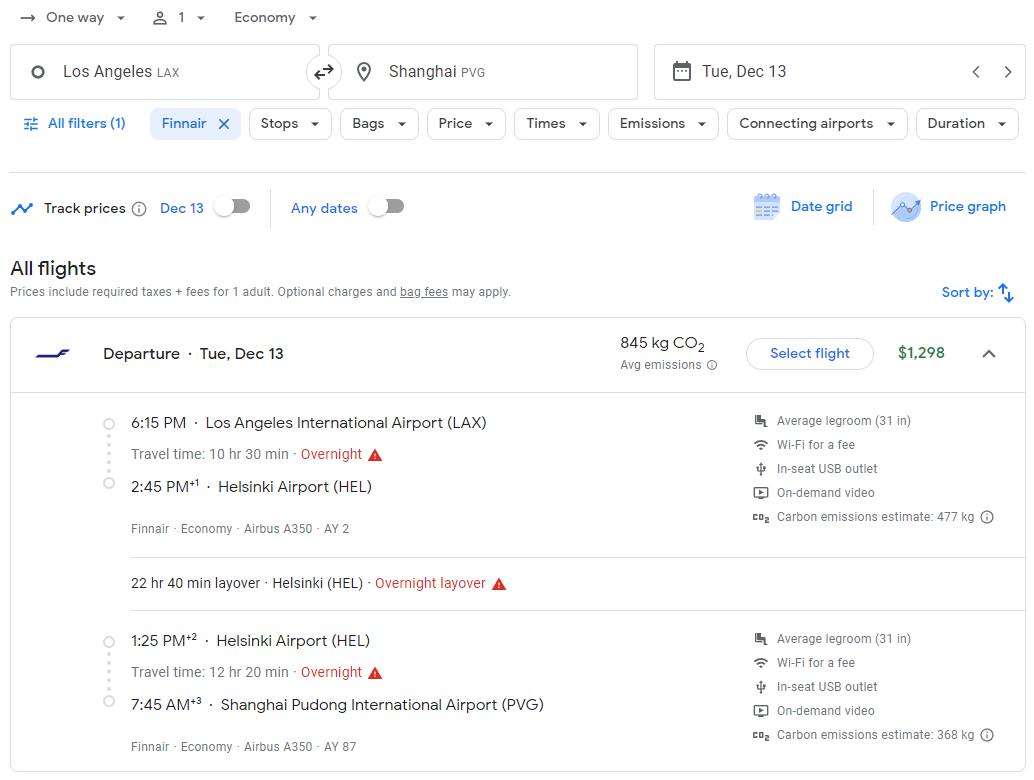Remove the Finnair filter chip
1034x780 pixels.
(224, 124)
